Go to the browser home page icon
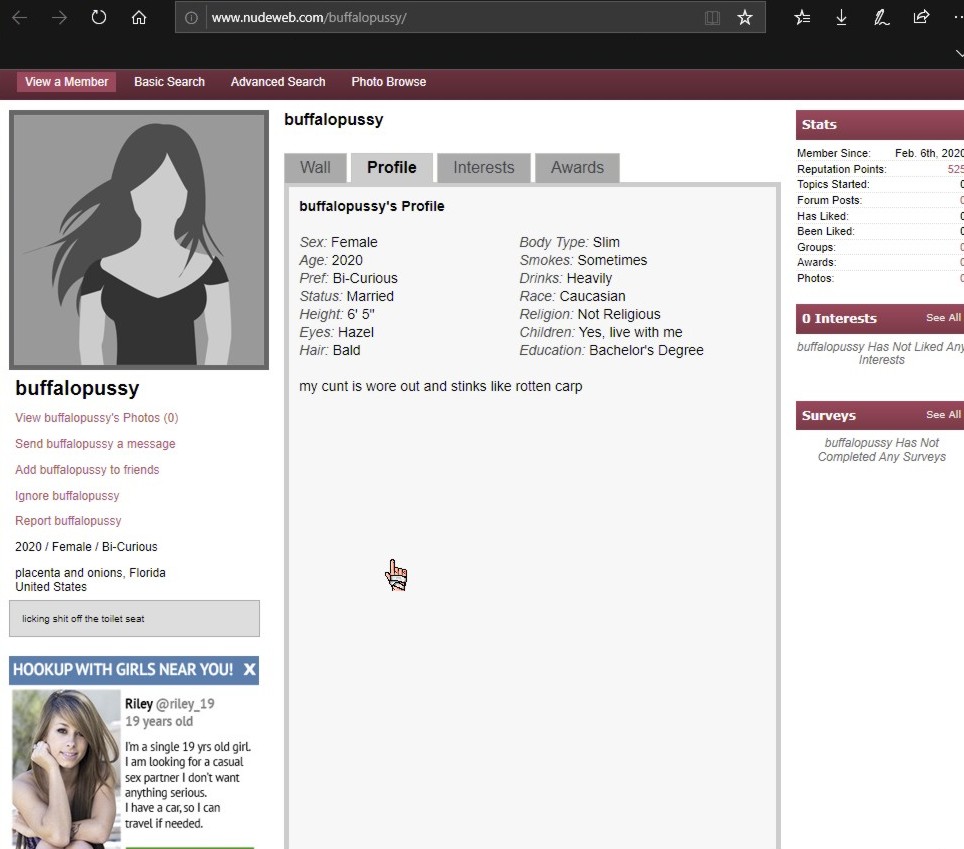The height and width of the screenshot is (849, 964). click(139, 18)
